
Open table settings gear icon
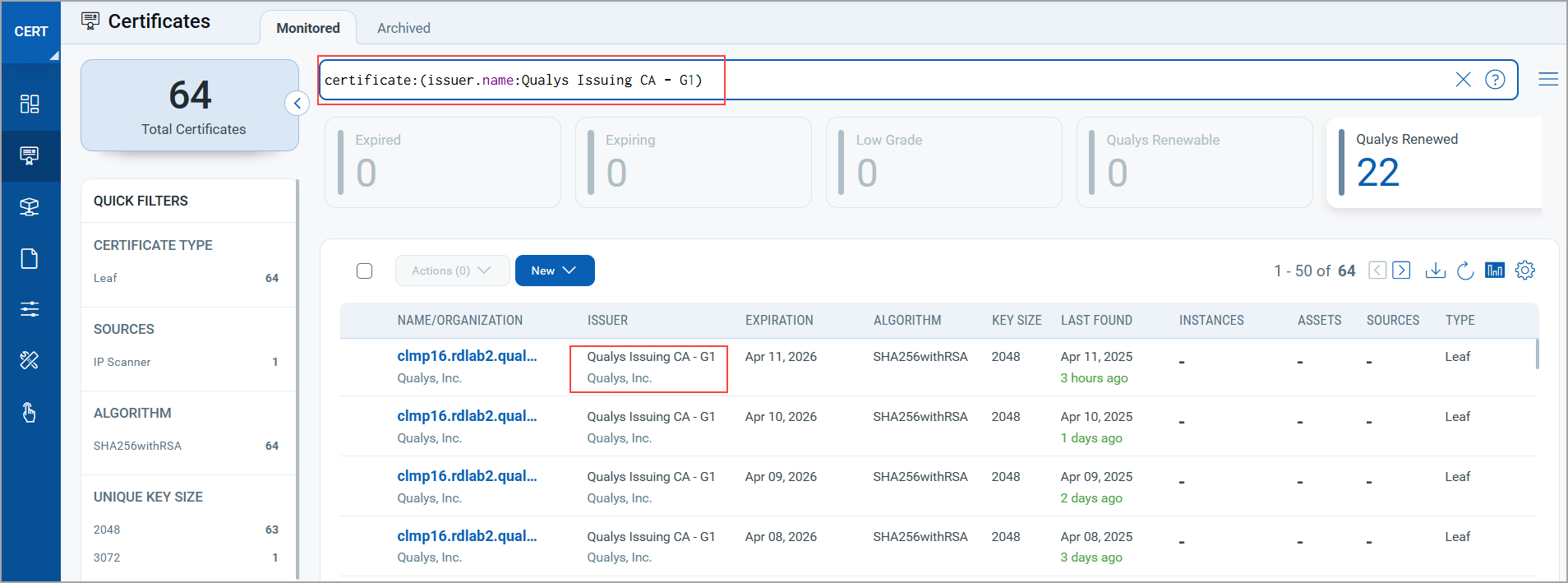[x=1525, y=271]
